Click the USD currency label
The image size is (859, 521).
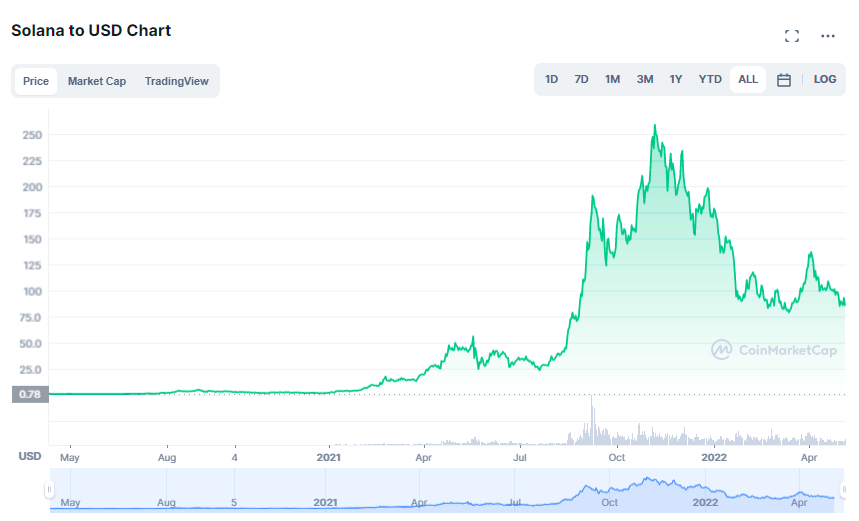coord(30,456)
